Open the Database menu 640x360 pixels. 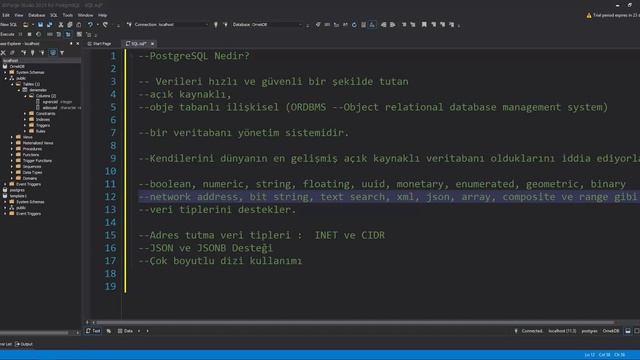pos(37,15)
